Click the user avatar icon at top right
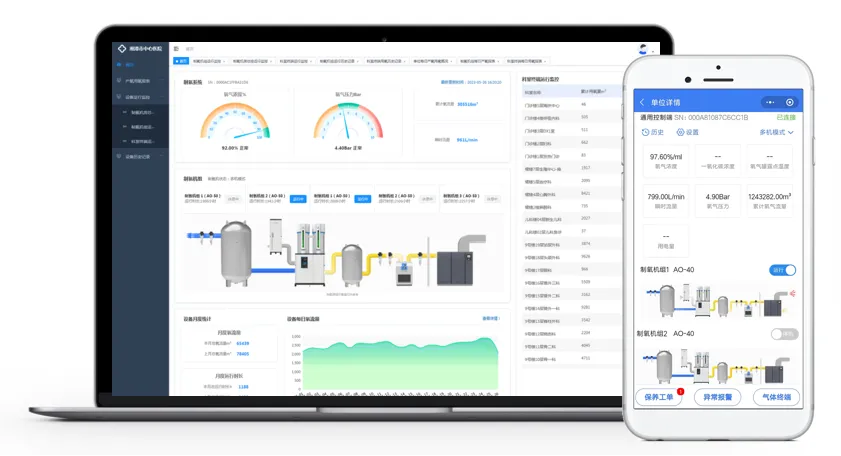Image resolution: width=841 pixels, height=456 pixels. pos(642,48)
